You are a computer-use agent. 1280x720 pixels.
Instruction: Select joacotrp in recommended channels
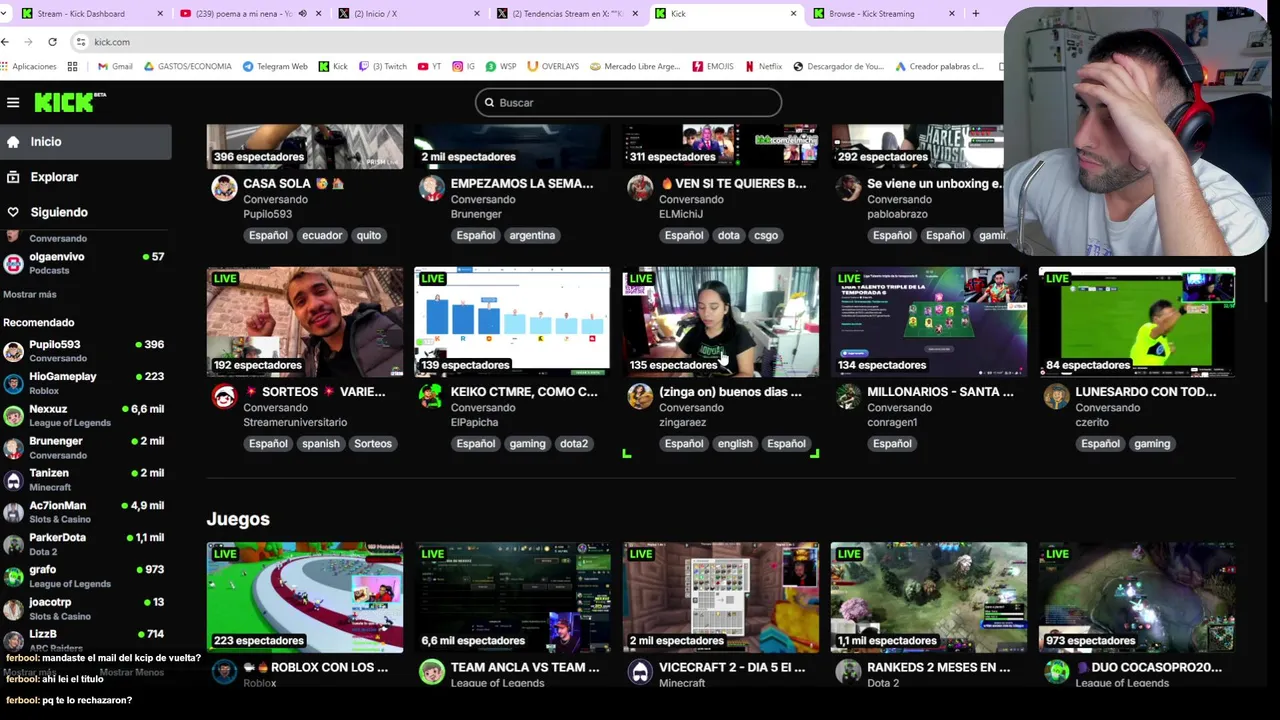point(86,608)
